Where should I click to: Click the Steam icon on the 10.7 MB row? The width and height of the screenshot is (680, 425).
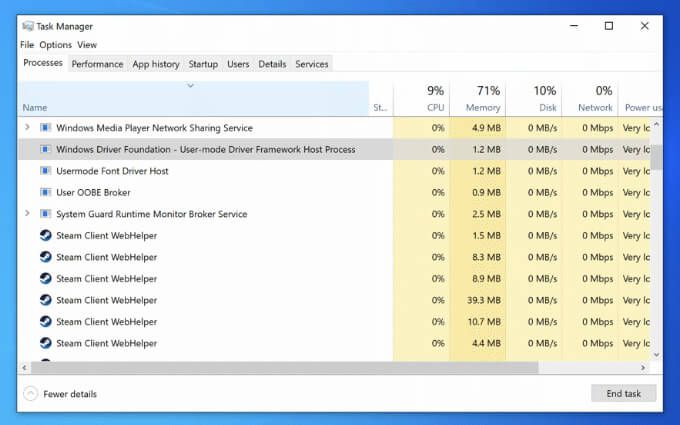click(46, 321)
